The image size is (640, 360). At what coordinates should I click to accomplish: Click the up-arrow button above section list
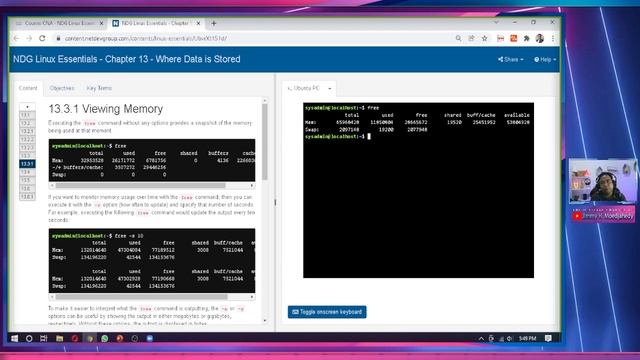click(27, 107)
